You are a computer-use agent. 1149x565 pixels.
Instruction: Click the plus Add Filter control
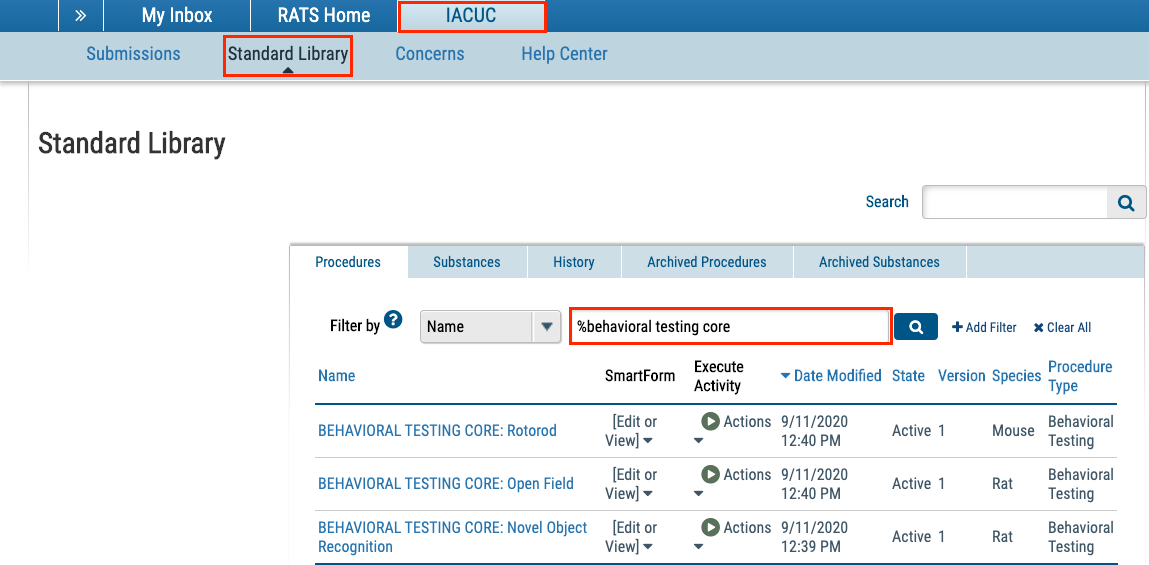coord(984,328)
